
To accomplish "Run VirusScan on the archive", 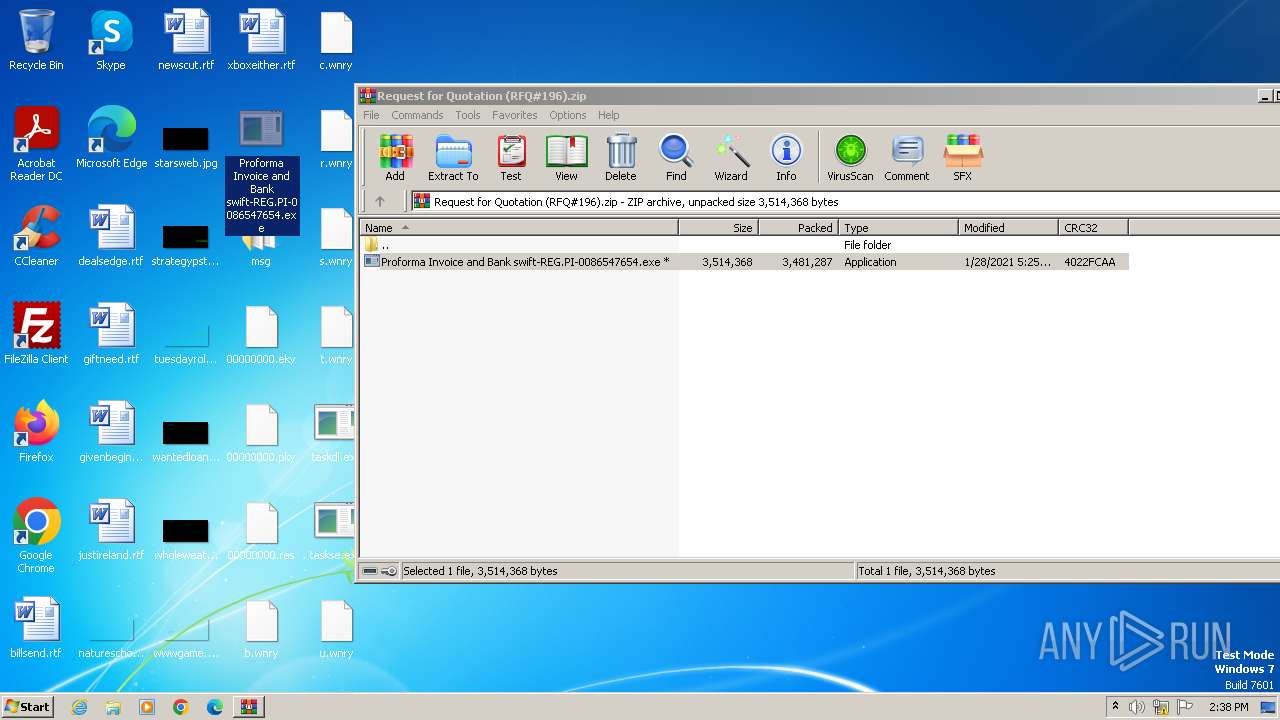I will point(850,158).
